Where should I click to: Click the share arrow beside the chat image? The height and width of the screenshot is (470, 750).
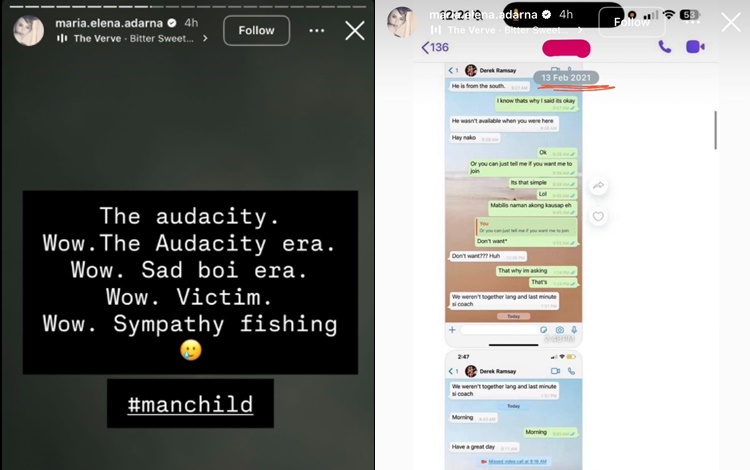click(x=598, y=186)
